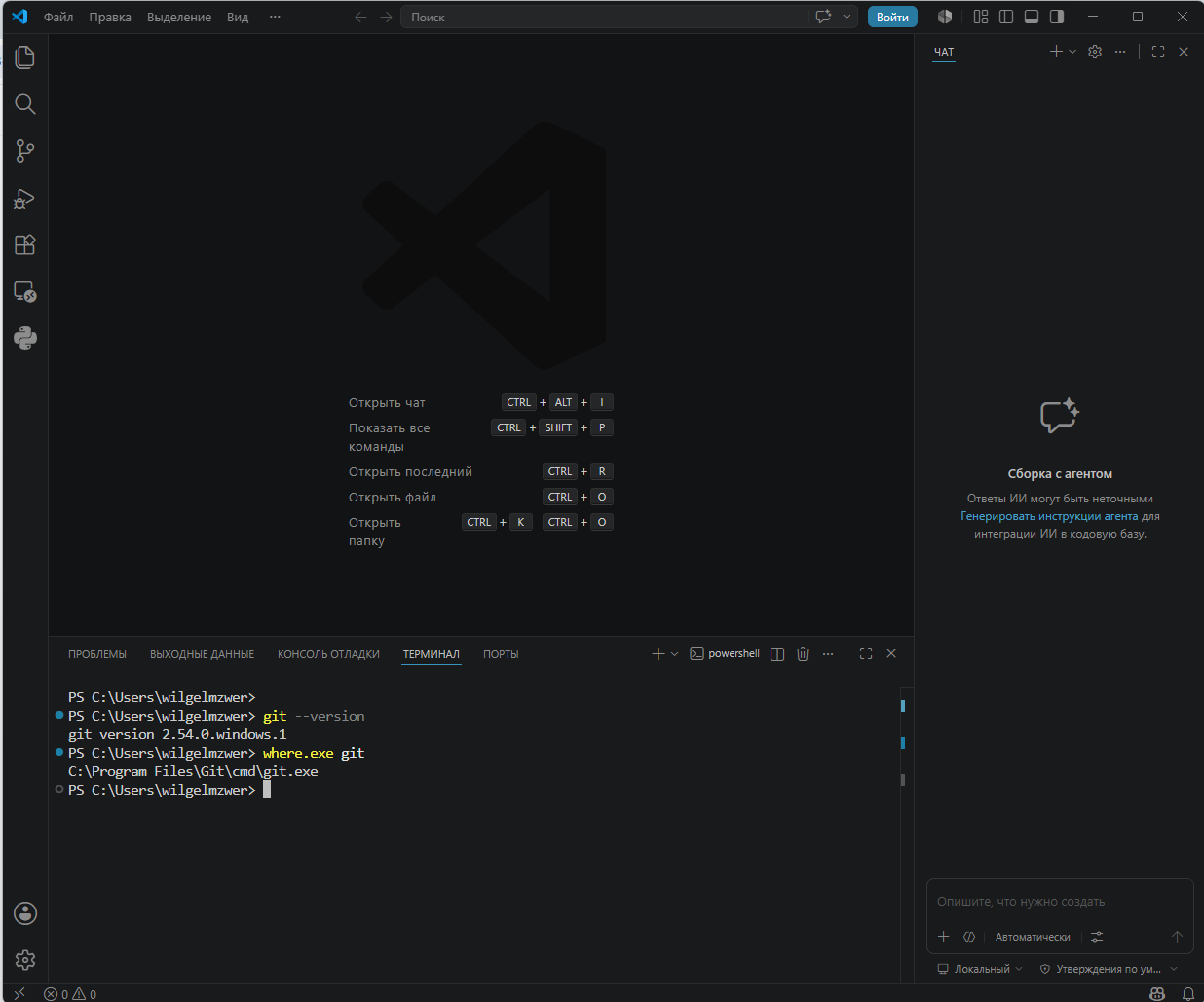Open the Вид menu
This screenshot has height=1002, width=1204.
click(238, 17)
